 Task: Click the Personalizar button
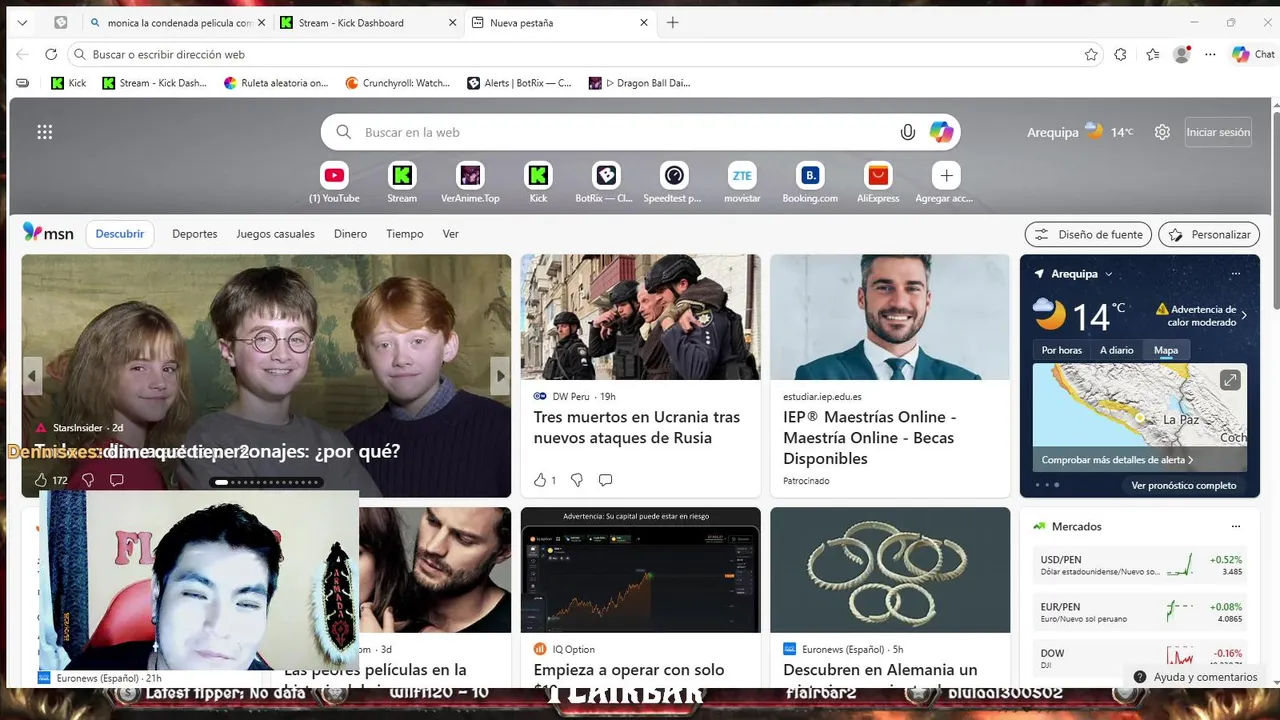pos(1209,234)
